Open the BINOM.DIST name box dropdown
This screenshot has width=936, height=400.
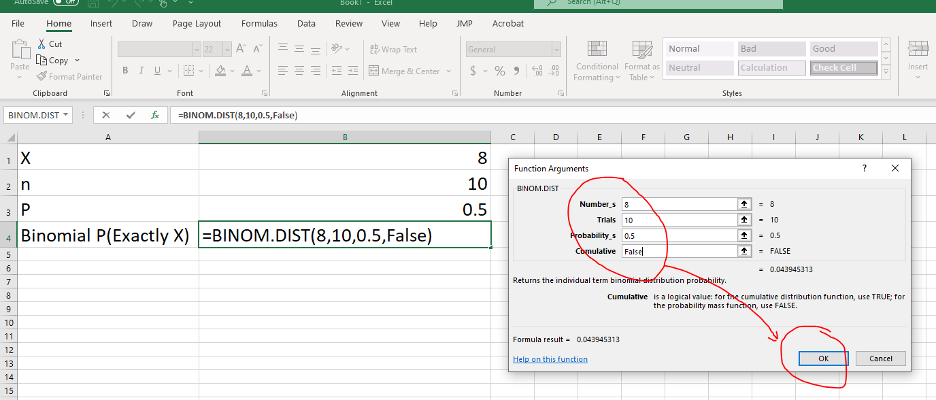tap(64, 115)
